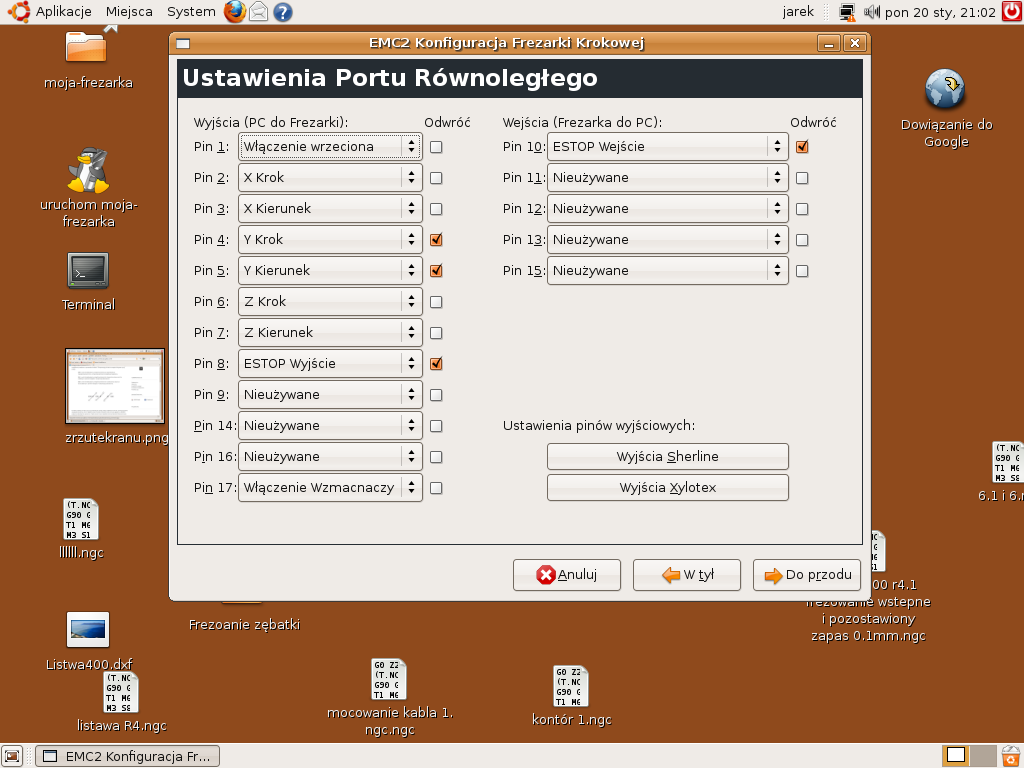Uncheck Odwróć checkbox for Pin 10
The image size is (1024, 768).
coord(802,147)
